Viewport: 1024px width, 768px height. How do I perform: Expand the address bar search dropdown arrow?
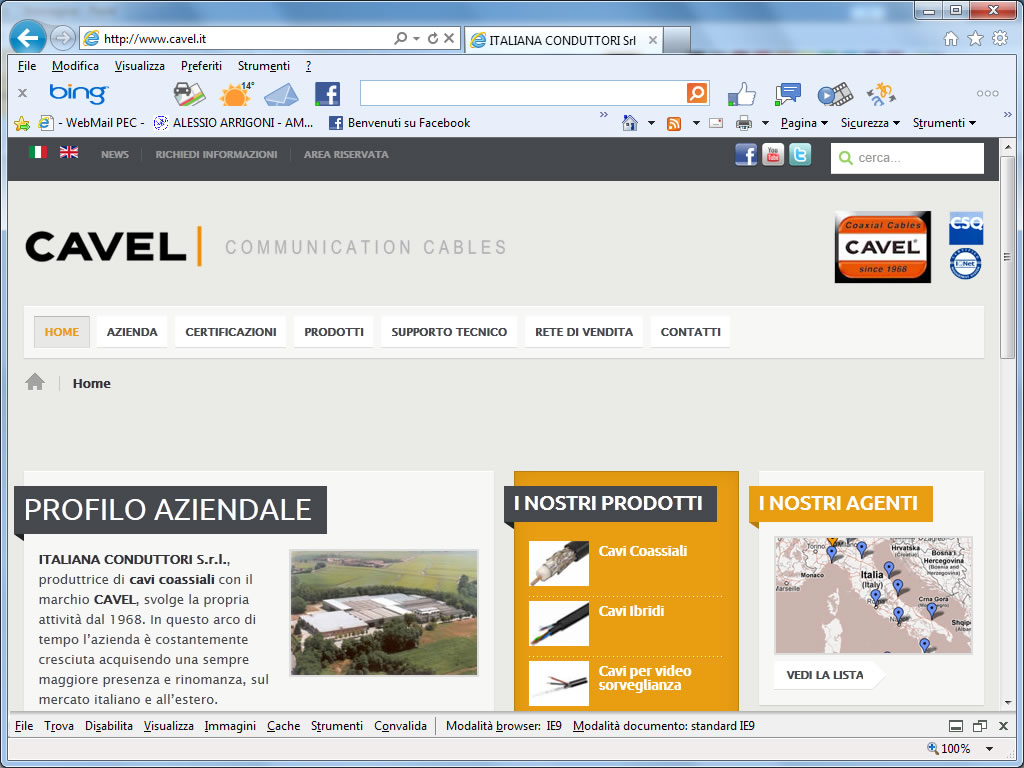click(x=416, y=39)
